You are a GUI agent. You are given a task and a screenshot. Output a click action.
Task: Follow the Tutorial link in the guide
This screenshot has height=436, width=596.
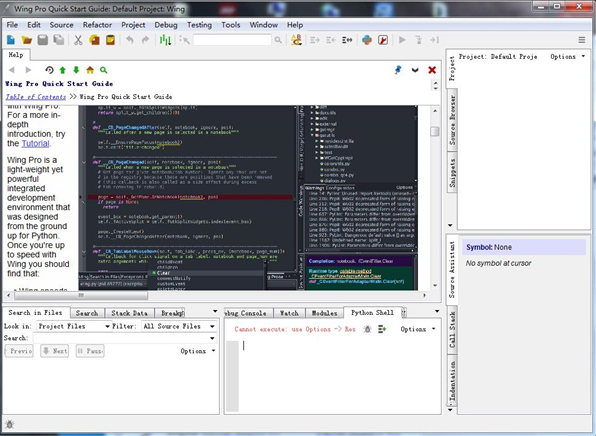click(35, 144)
